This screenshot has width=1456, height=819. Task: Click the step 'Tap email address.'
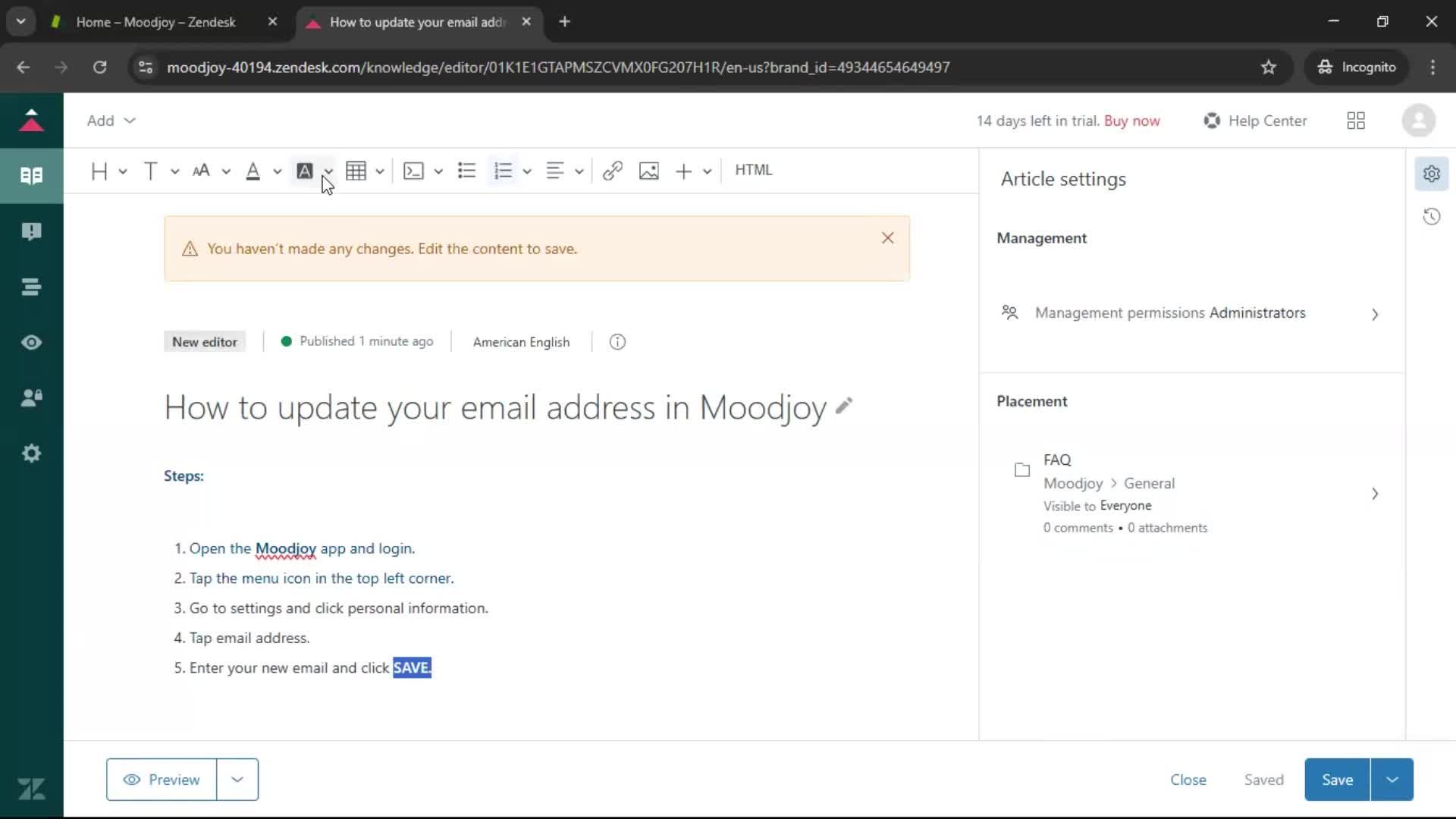coord(249,639)
